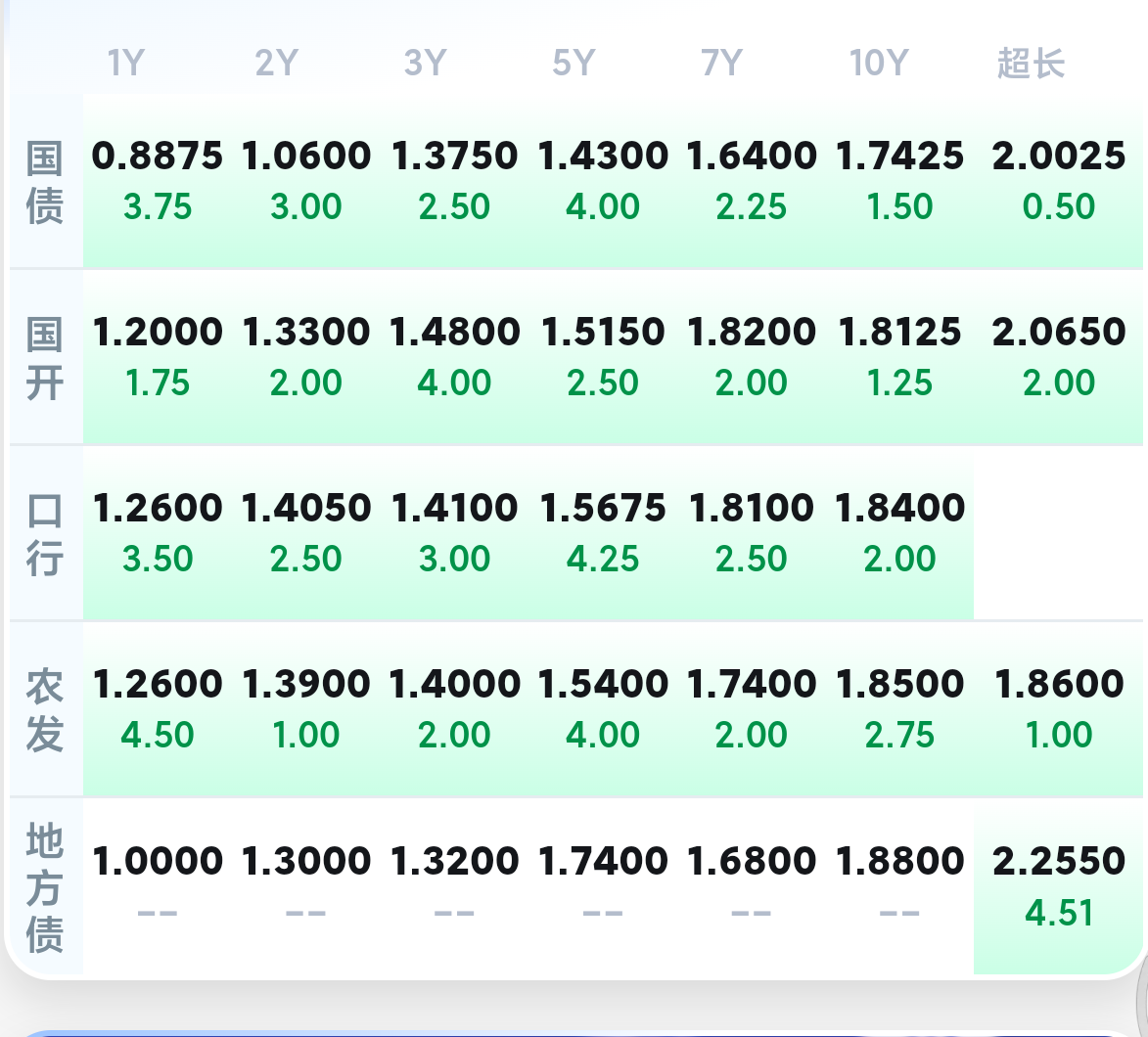Open the 口行 row label
Viewport: 1148px width, 1037px height.
[x=45, y=534]
